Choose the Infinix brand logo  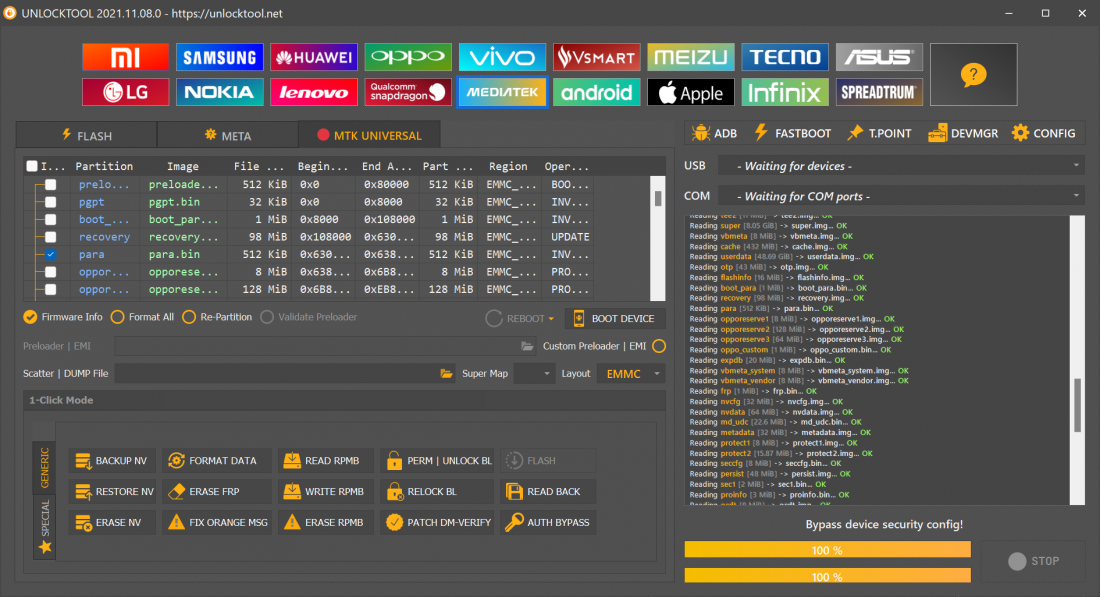785,92
